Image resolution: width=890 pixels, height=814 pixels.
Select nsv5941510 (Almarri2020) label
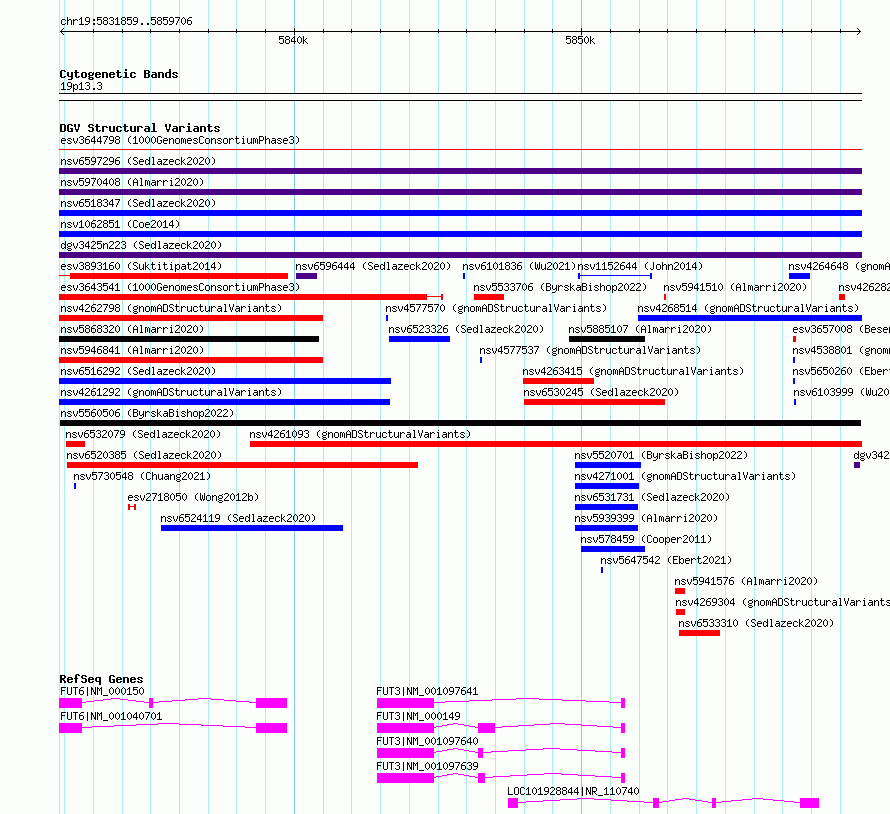coord(735,287)
